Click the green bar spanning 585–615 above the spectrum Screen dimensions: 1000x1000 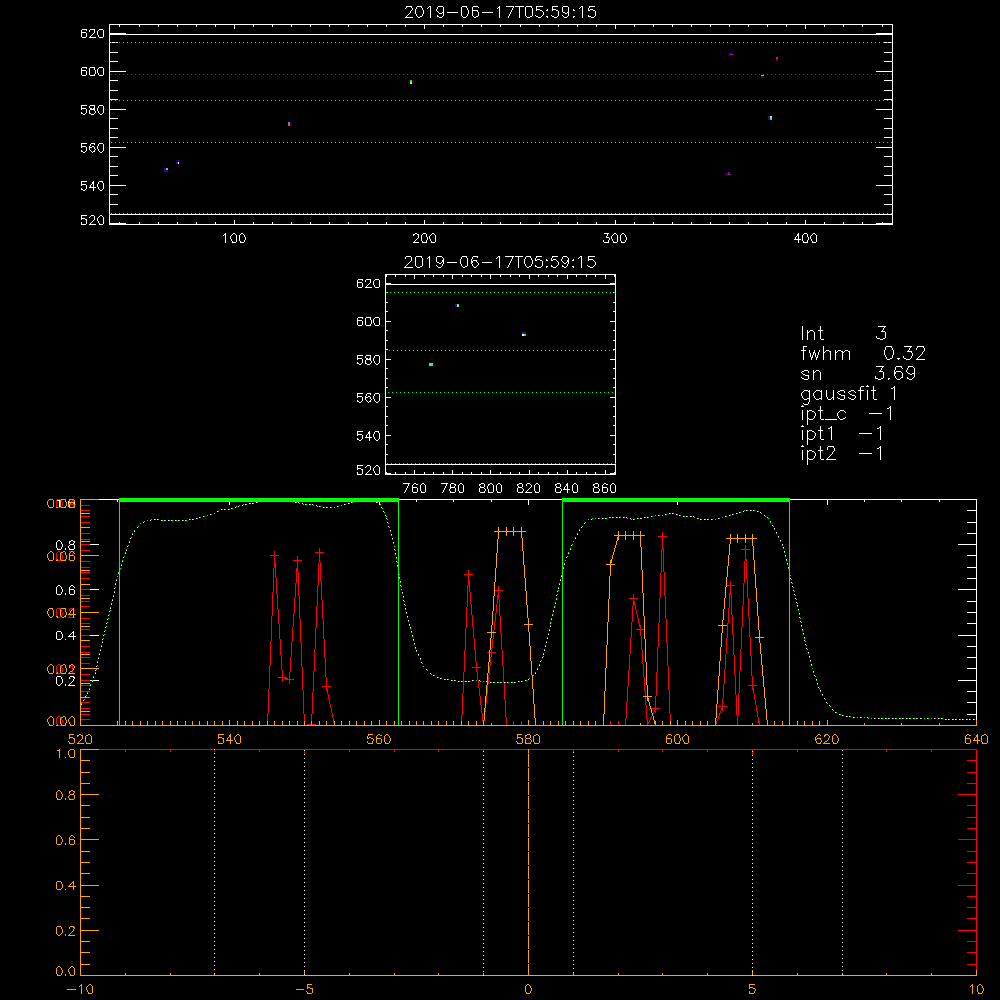pos(676,500)
